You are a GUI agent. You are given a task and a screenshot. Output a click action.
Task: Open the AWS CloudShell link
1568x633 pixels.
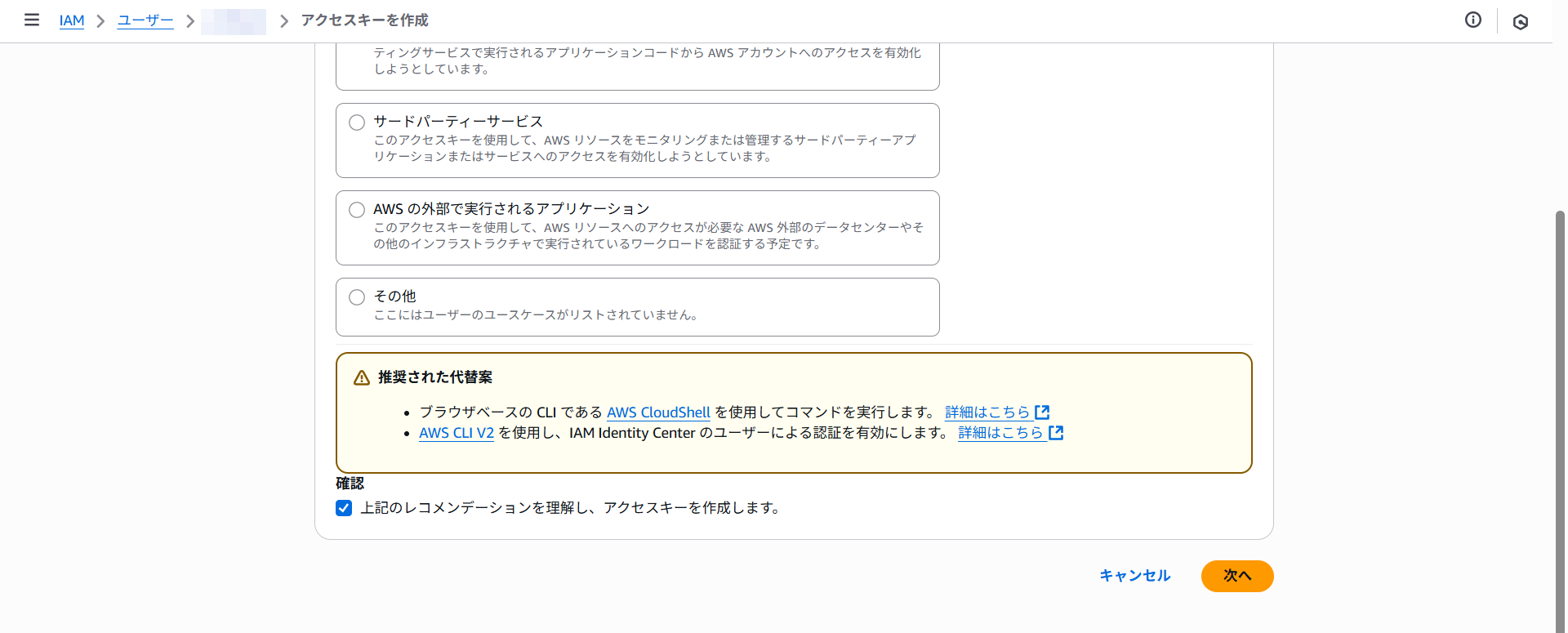[x=658, y=412]
